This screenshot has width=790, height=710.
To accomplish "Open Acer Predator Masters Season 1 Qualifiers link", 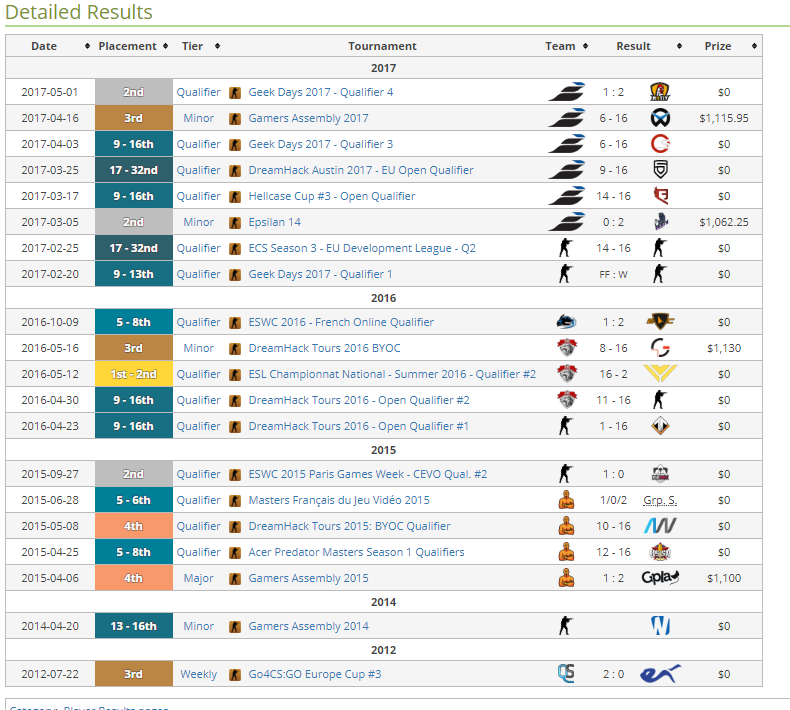I will (x=356, y=552).
